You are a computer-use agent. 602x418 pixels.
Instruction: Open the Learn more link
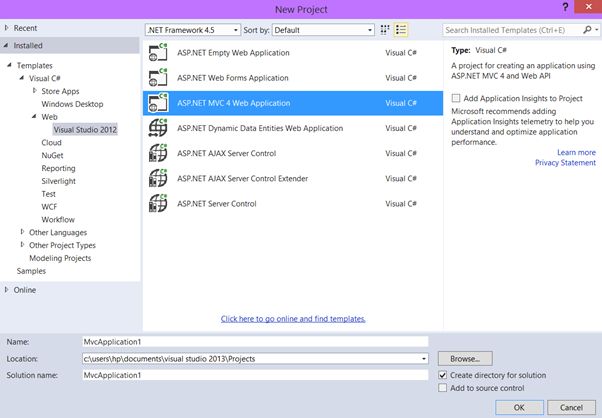(x=576, y=152)
